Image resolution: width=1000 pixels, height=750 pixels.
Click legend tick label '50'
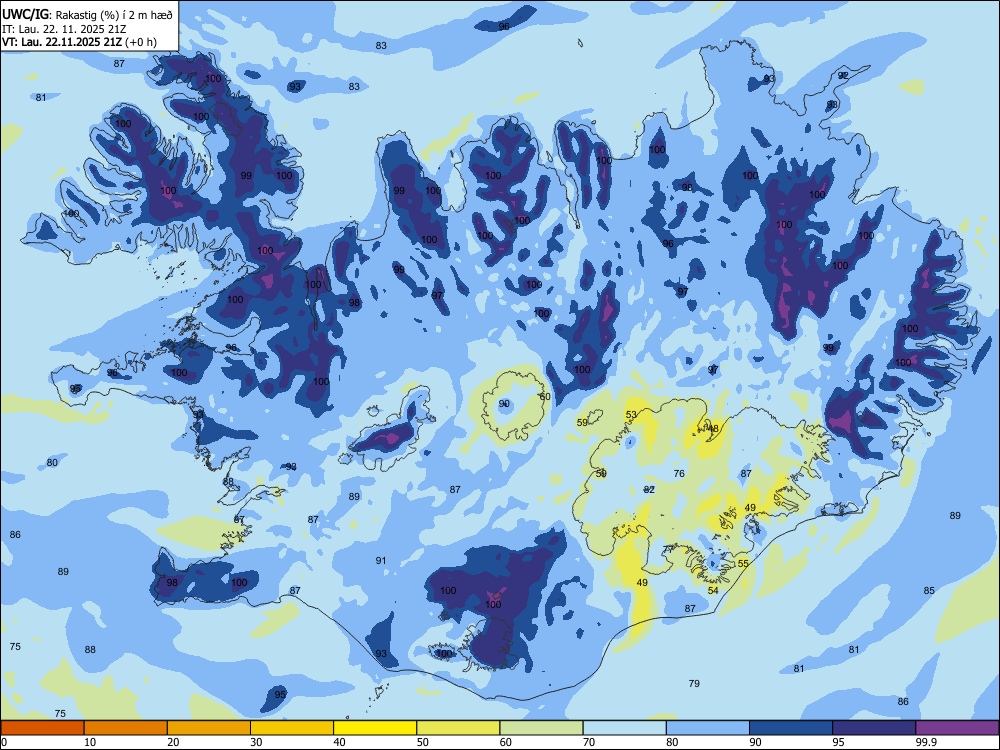pos(423,742)
